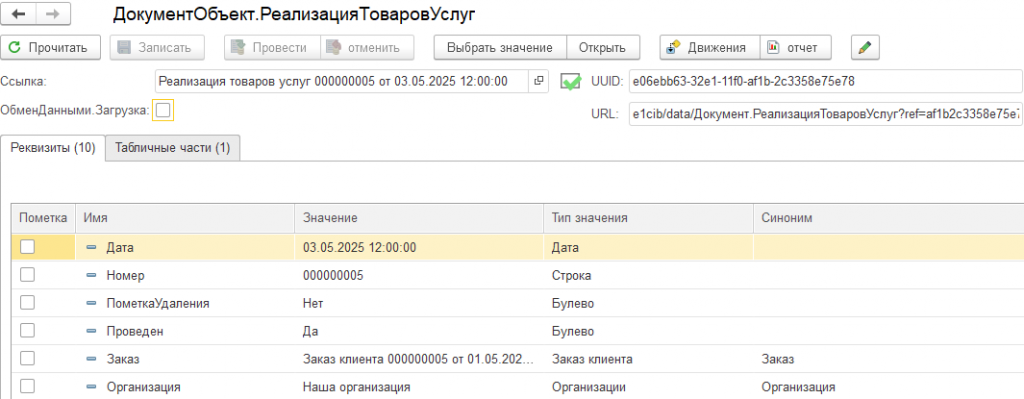Click the отменить unpost button

pos(367,47)
